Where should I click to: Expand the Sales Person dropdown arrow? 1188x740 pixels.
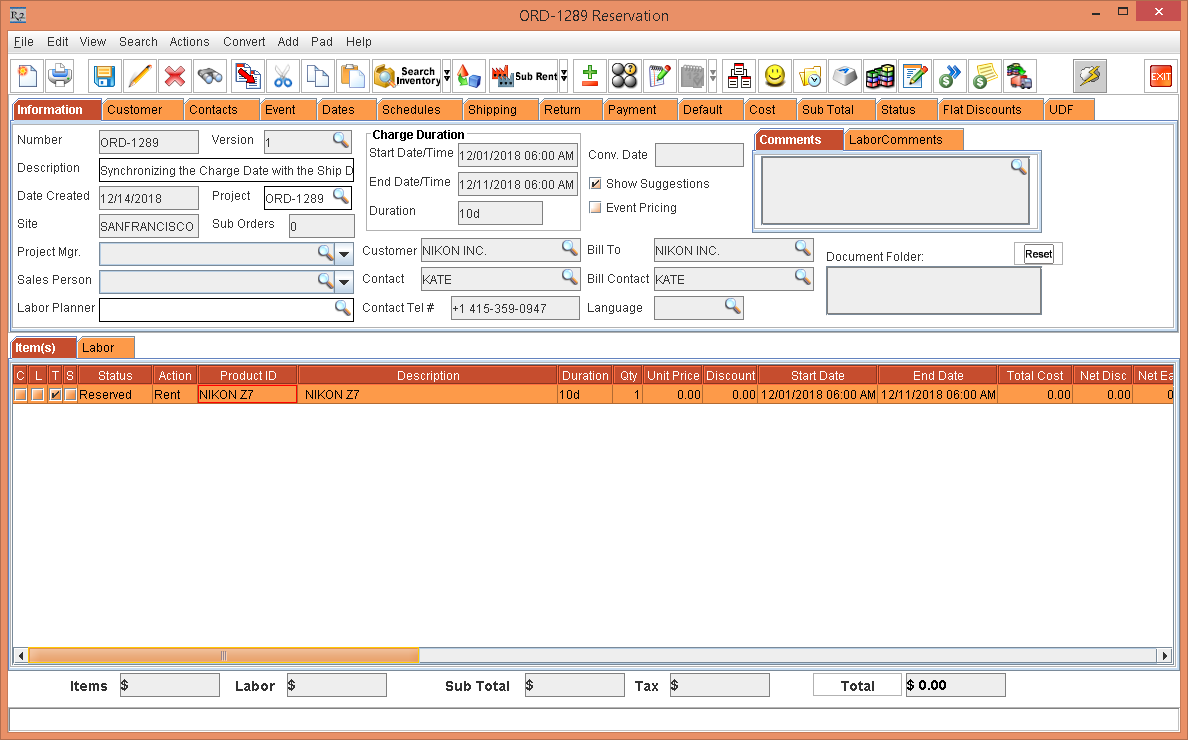click(344, 282)
